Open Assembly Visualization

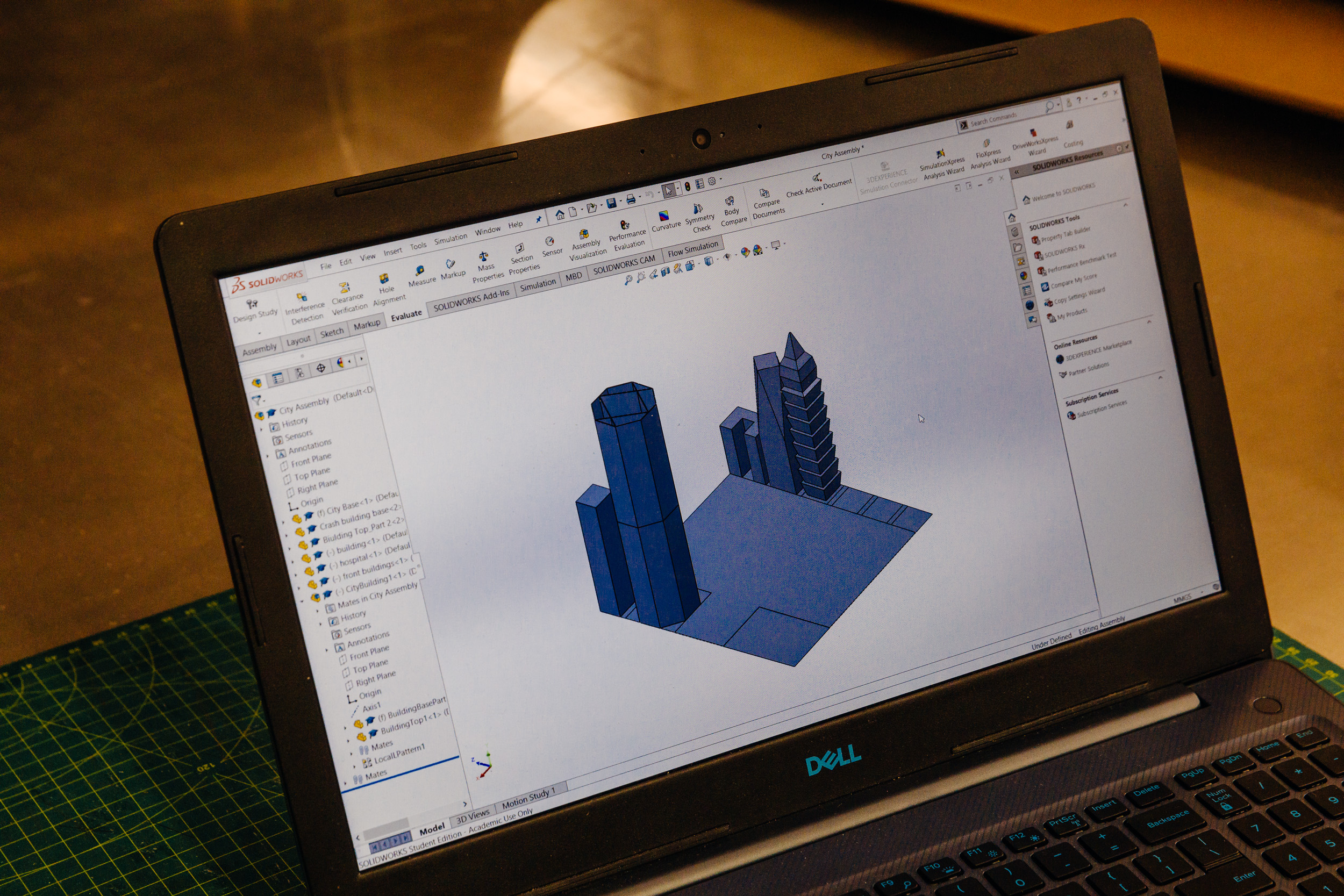(x=583, y=234)
